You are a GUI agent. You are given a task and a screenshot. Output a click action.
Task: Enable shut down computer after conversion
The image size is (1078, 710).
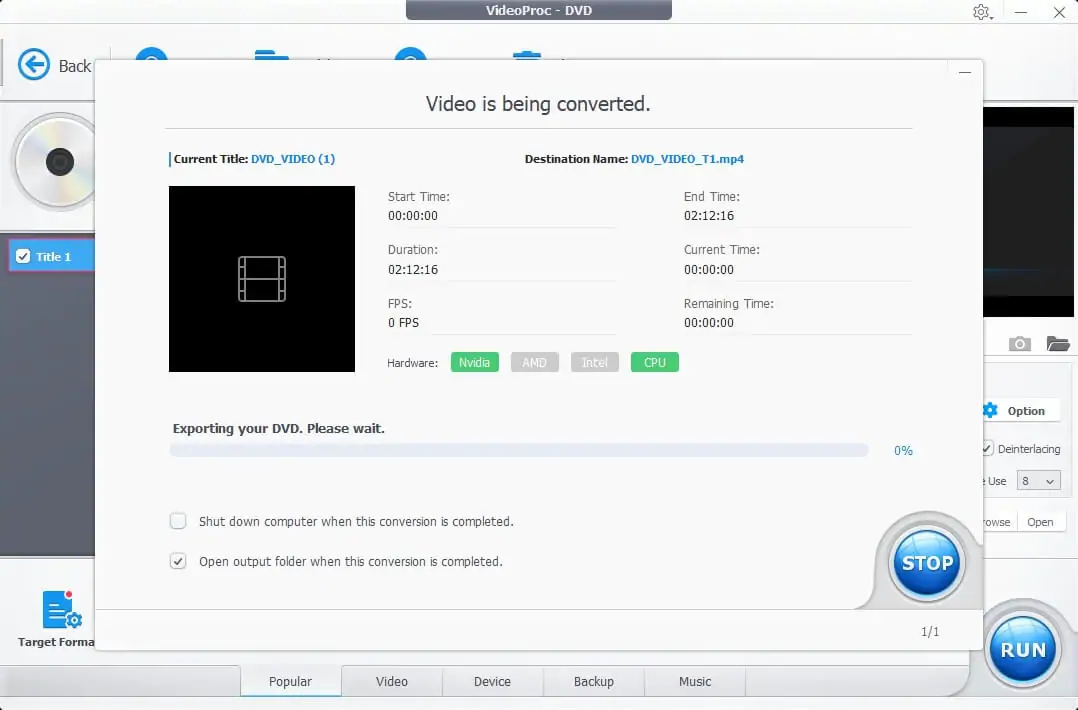tap(178, 521)
